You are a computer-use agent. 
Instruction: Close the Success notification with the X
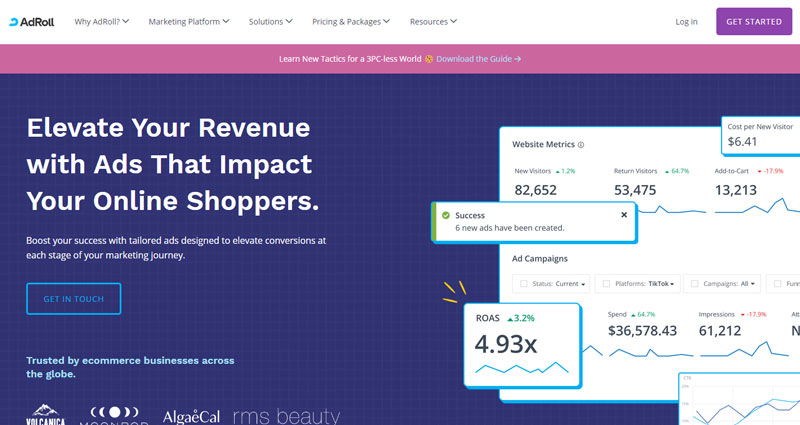tap(624, 215)
